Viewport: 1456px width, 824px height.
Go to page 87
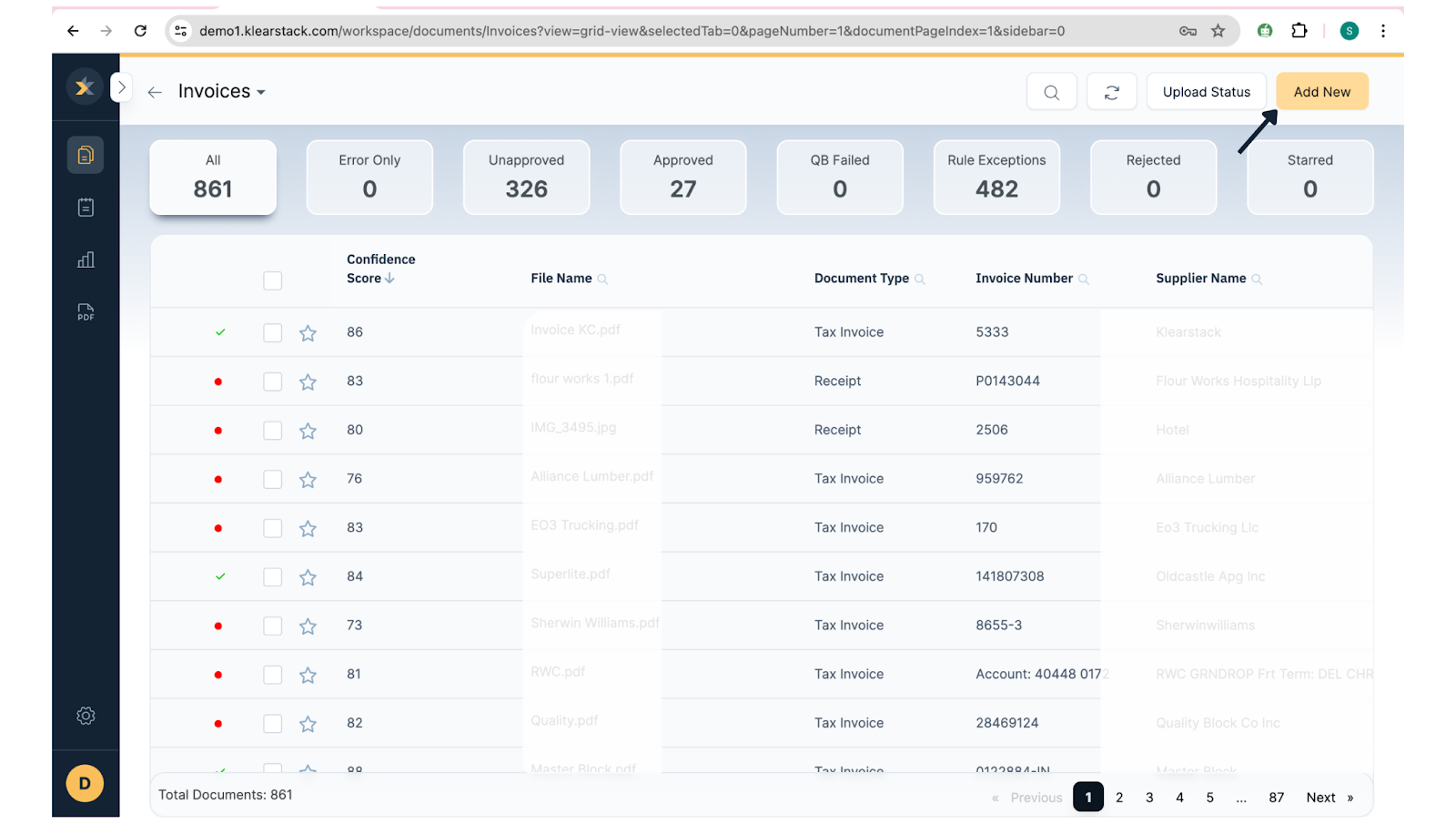[x=1277, y=798]
